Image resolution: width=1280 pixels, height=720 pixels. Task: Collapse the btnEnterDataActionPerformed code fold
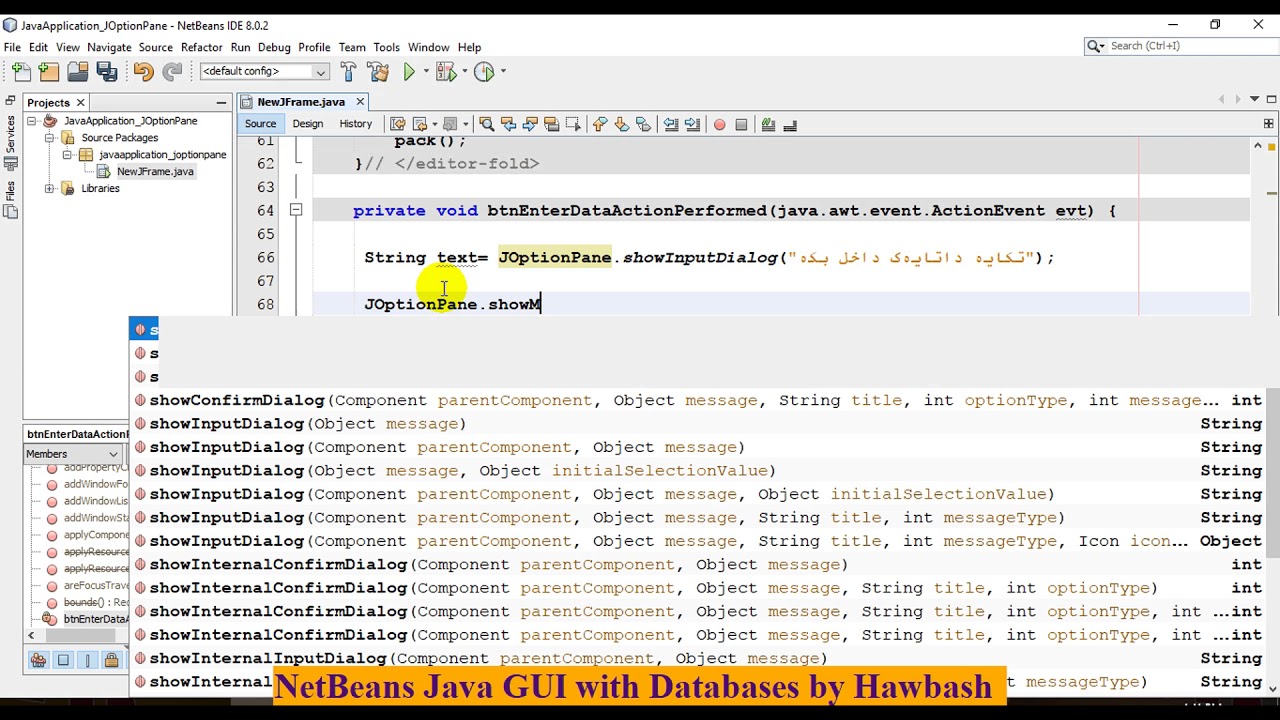click(x=296, y=211)
